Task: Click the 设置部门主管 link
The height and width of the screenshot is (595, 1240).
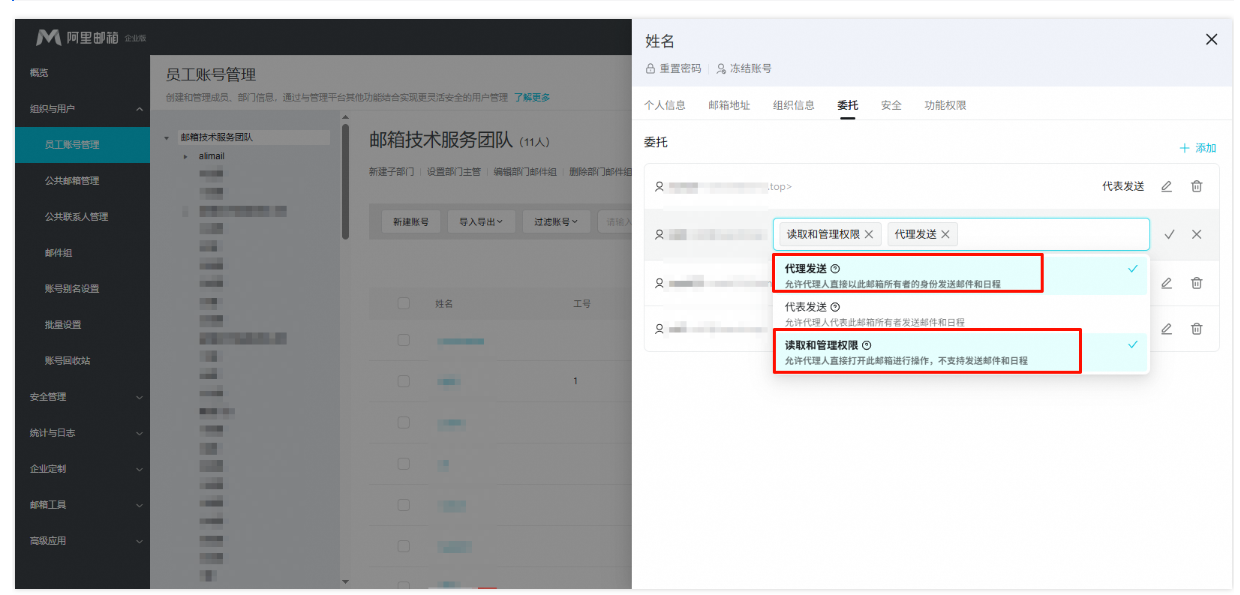Action: click(454, 171)
